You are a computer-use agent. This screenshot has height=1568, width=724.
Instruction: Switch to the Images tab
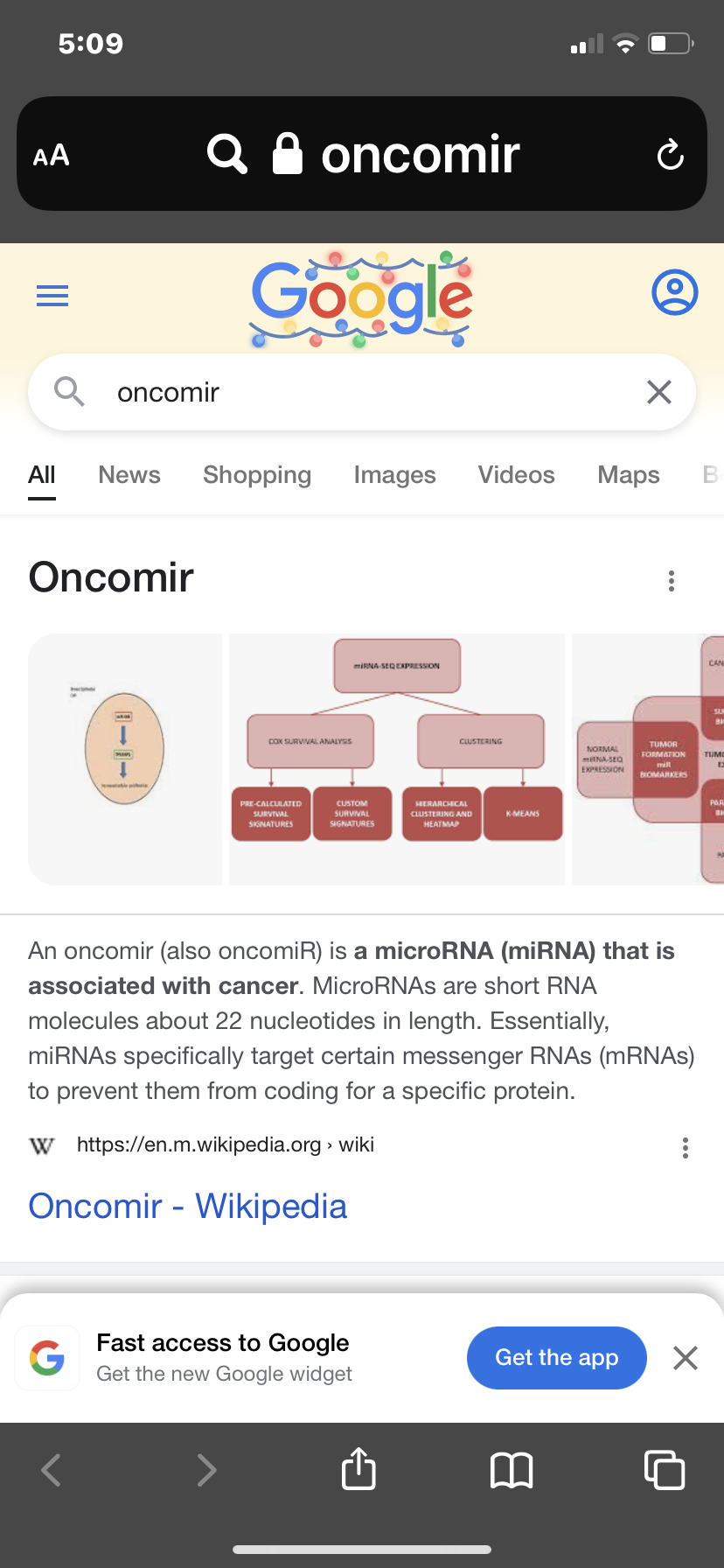[x=394, y=475]
